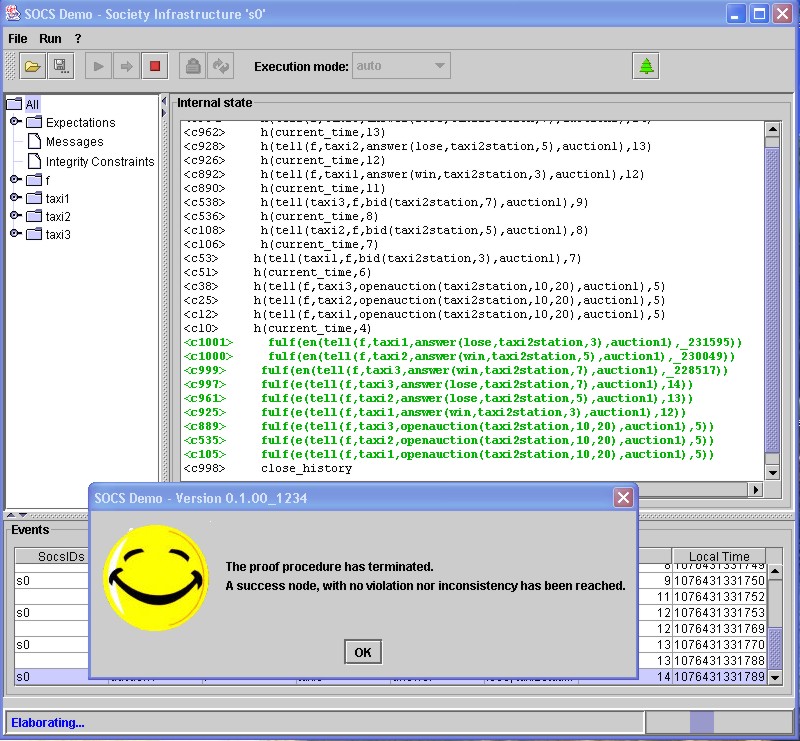Click the refresh arrows toolbar icon

click(220, 67)
